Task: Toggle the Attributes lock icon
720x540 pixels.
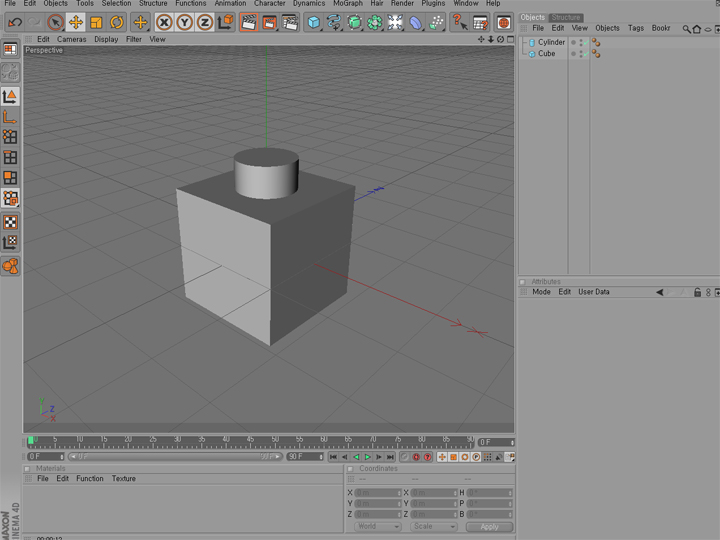Action: coord(697,292)
